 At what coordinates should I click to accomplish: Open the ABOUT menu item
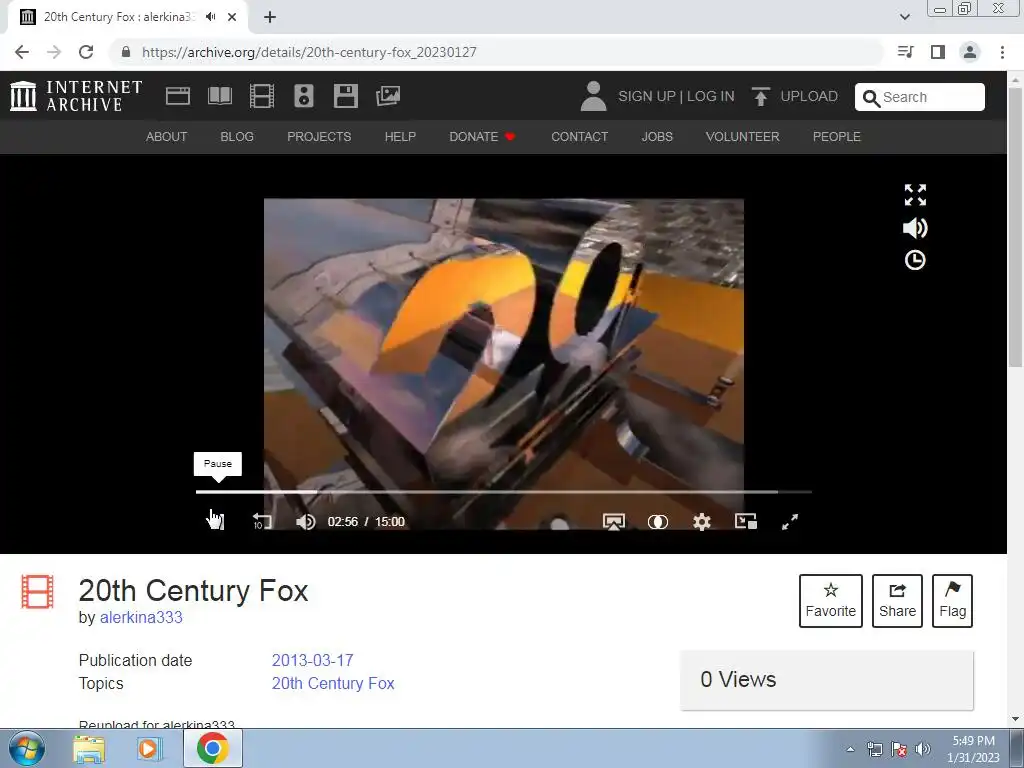coord(167,136)
